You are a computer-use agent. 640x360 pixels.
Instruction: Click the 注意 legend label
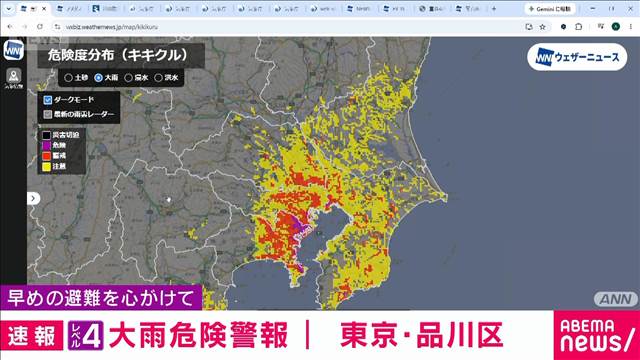[x=59, y=167]
